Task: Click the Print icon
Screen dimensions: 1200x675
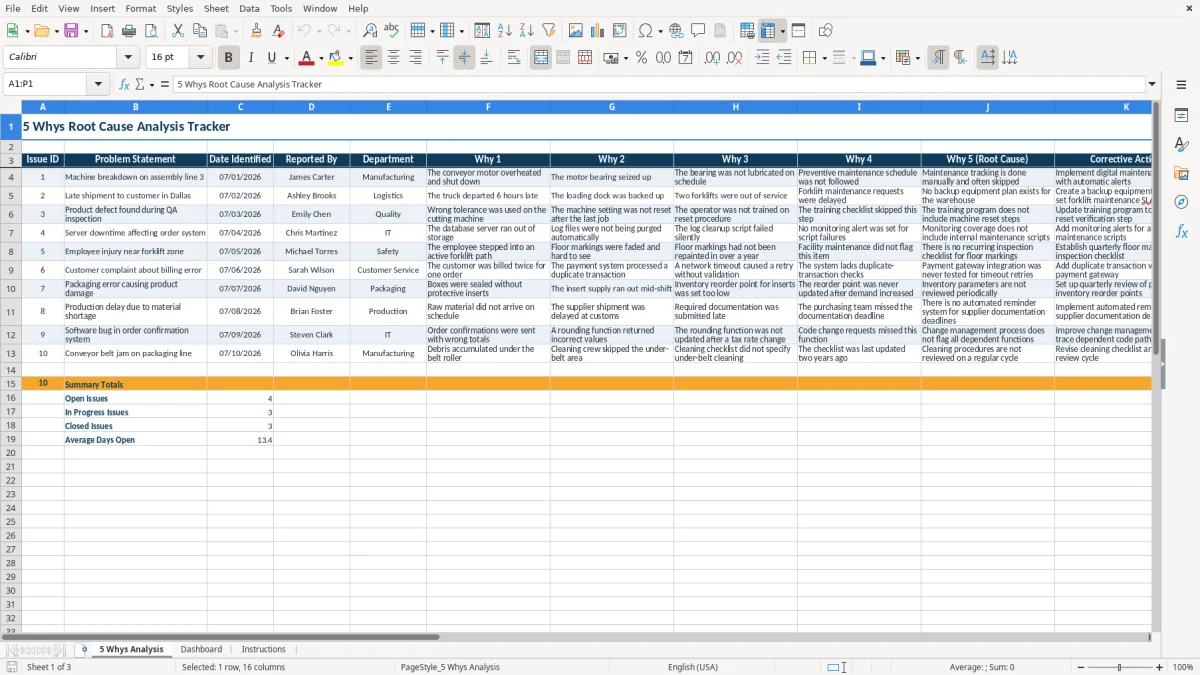Action: [x=128, y=31]
